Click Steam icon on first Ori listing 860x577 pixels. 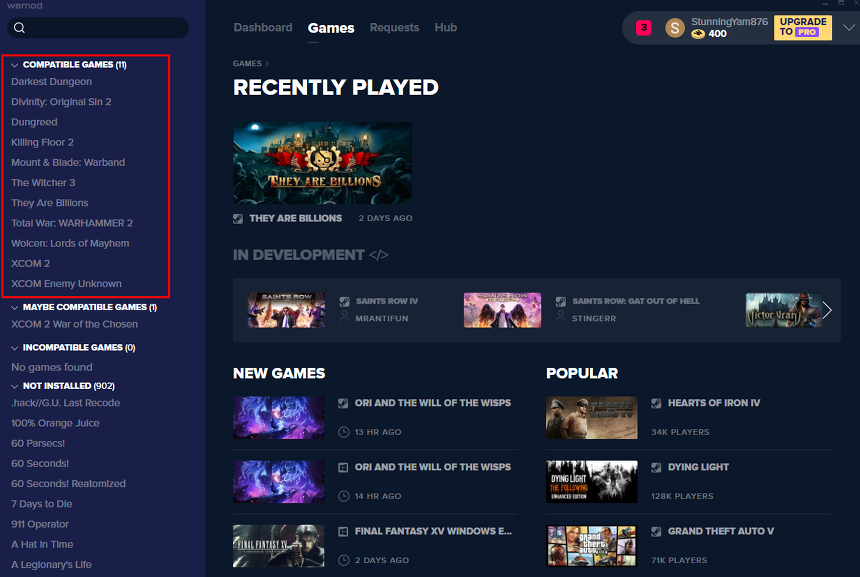[x=343, y=403]
